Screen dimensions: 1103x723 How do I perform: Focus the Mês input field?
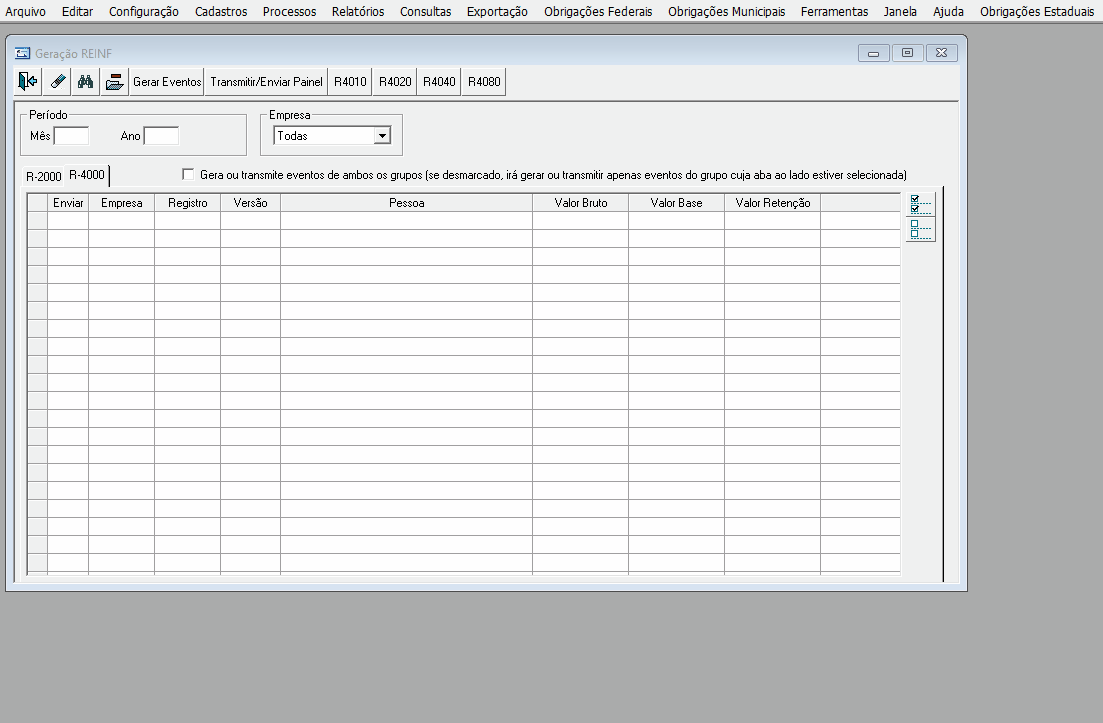pos(71,136)
